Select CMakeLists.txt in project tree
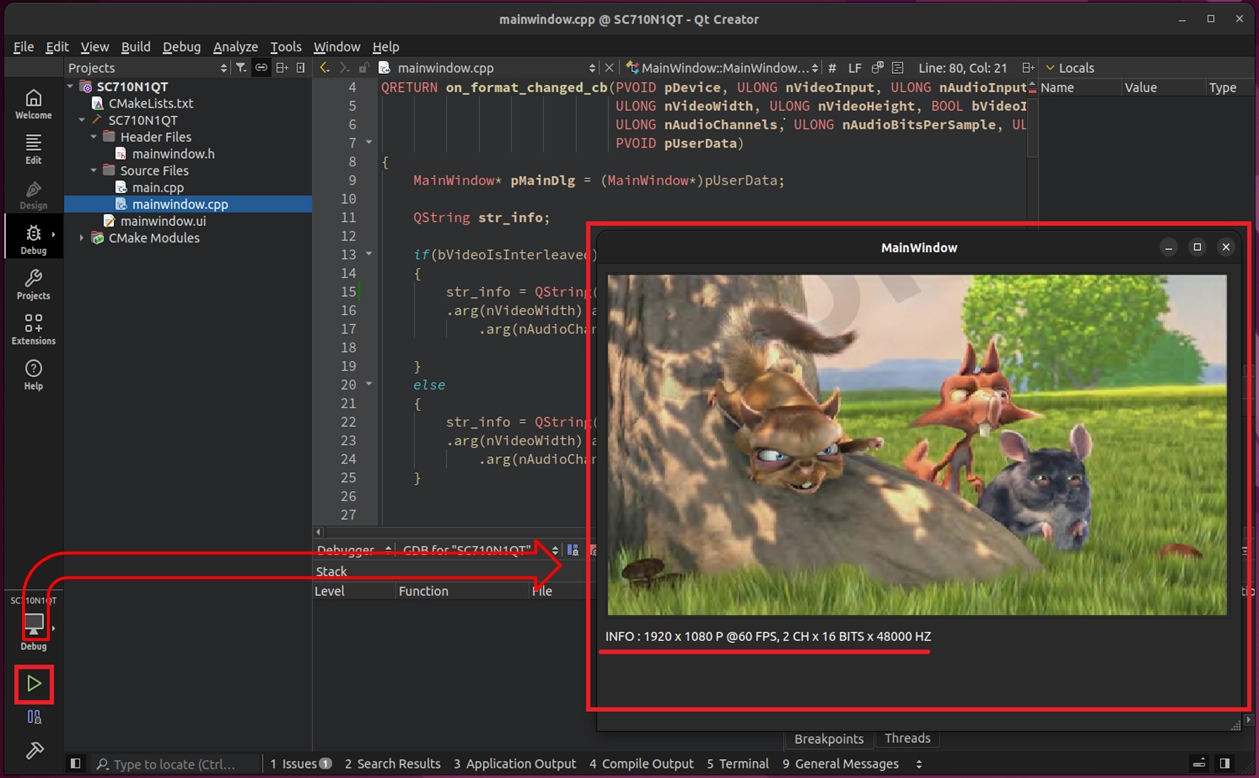 [150, 103]
